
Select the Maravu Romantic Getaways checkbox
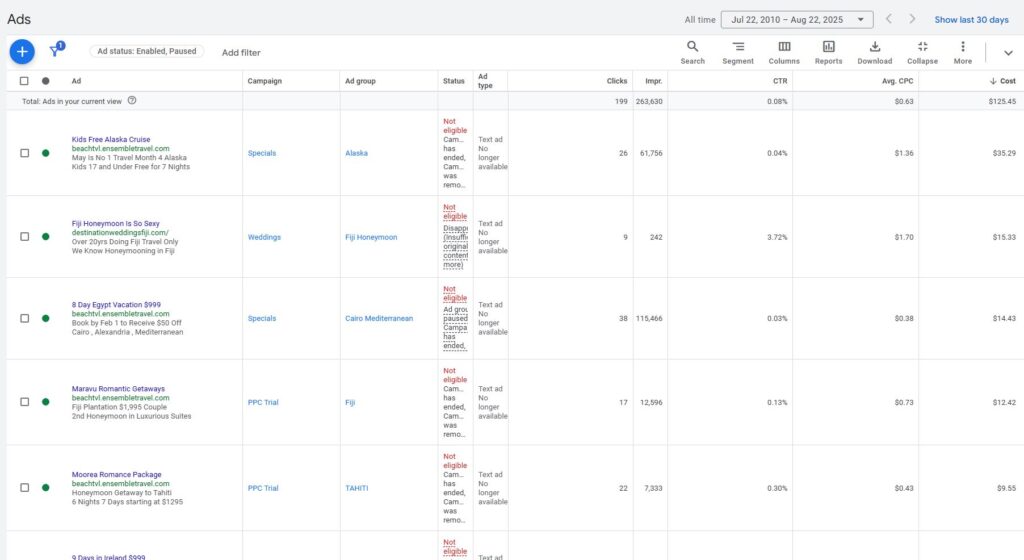pyautogui.click(x=24, y=401)
